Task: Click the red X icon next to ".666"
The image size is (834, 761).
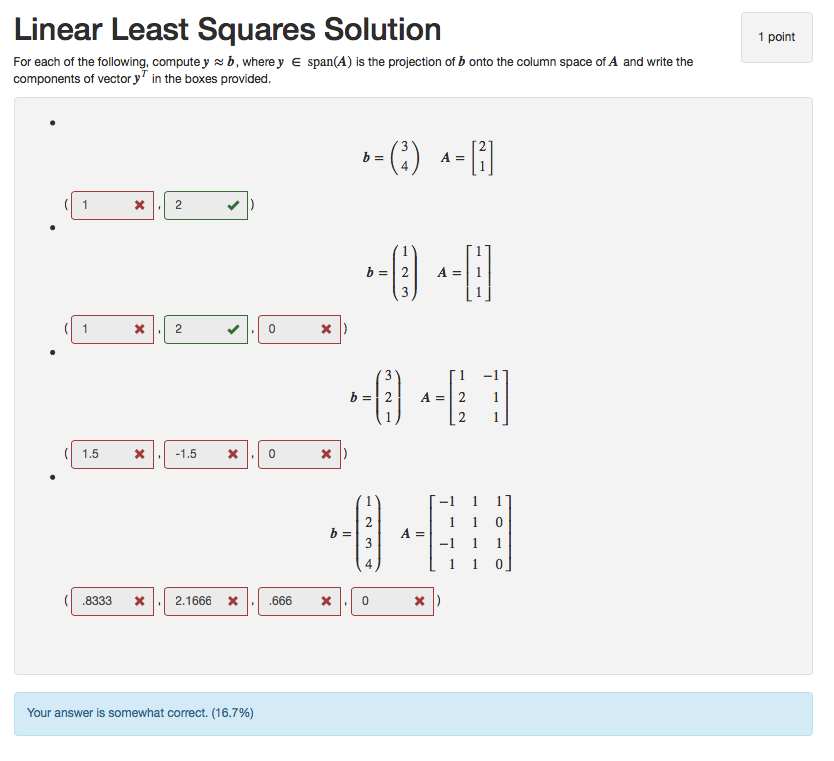Action: [326, 601]
